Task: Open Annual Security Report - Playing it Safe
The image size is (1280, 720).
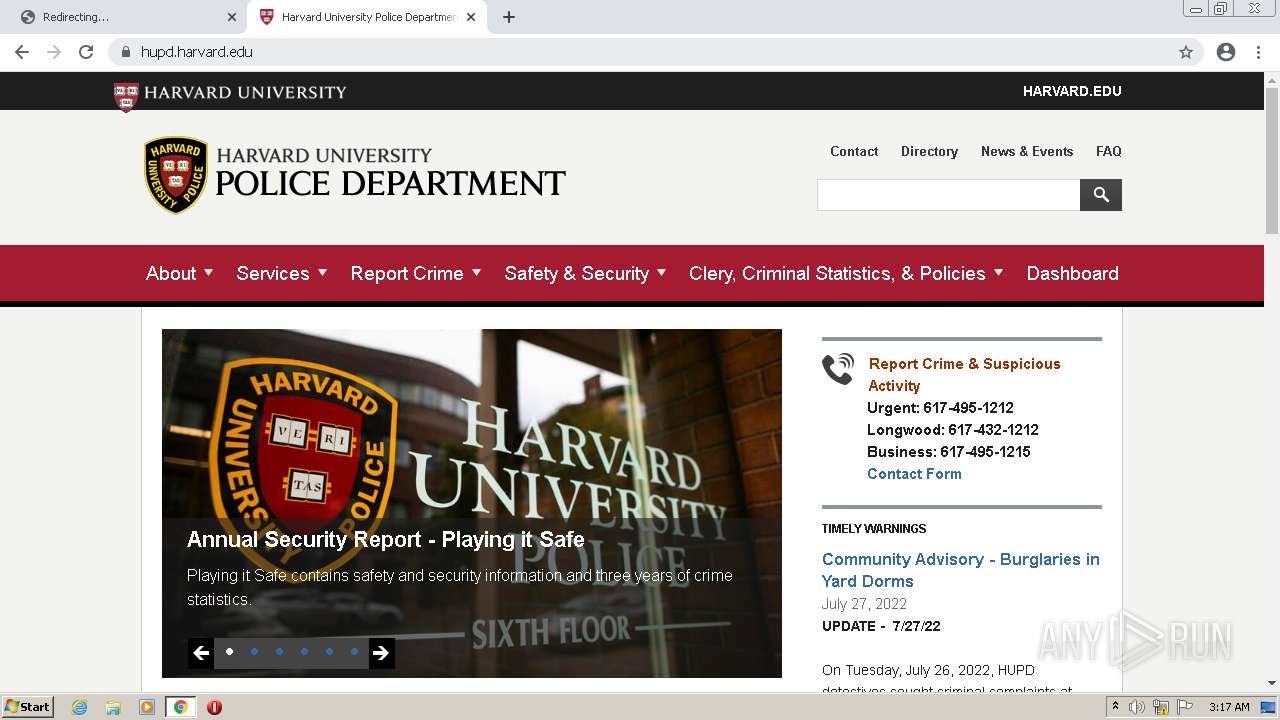Action: tap(386, 540)
